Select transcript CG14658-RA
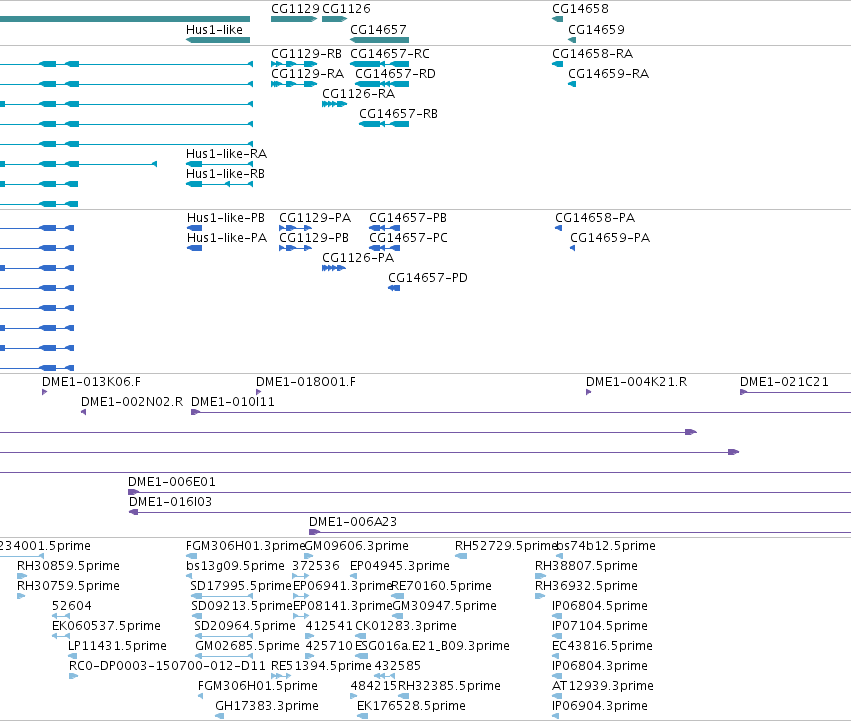Image resolution: width=851 pixels, height=721 pixels. [592, 54]
